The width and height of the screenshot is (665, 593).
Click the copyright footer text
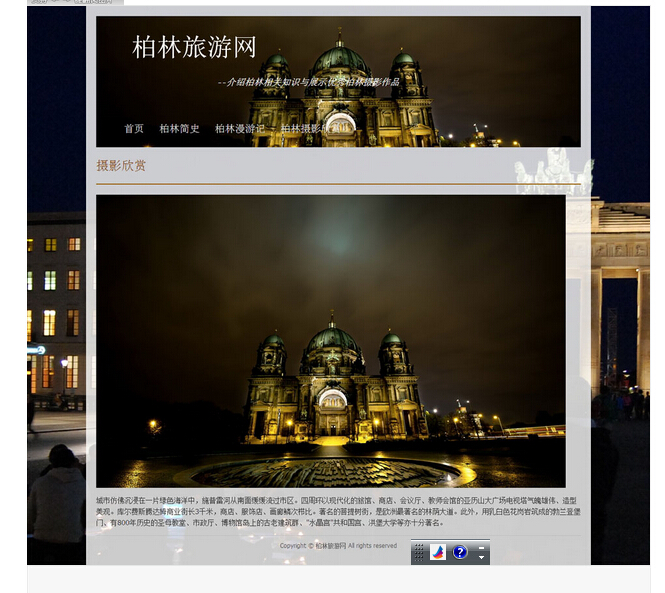[x=338, y=546]
